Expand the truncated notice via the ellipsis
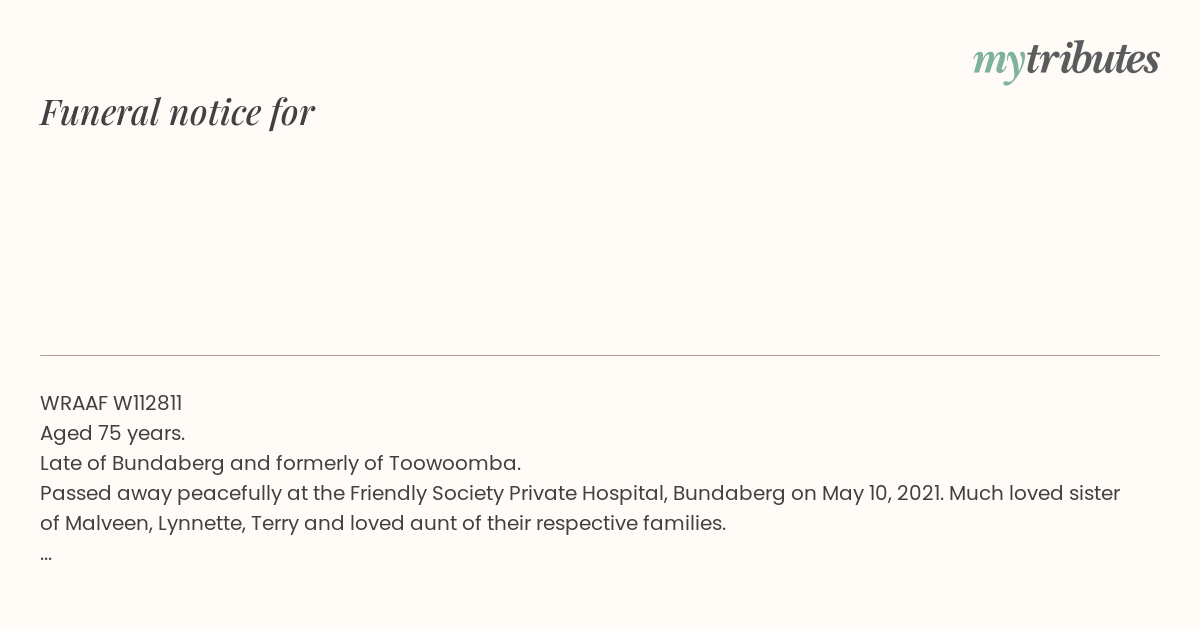This screenshot has height=630, width=1200. coord(46,556)
